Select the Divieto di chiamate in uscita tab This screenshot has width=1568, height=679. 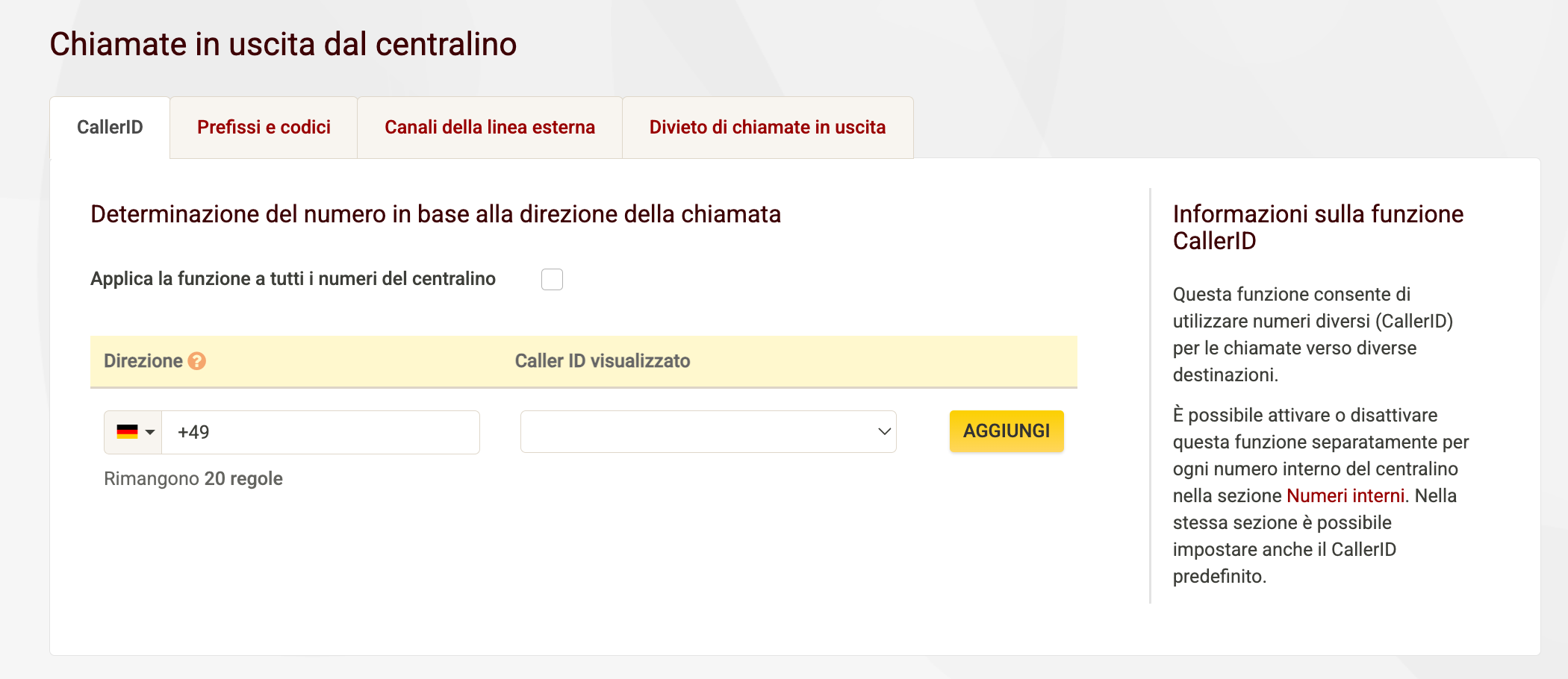pos(767,127)
